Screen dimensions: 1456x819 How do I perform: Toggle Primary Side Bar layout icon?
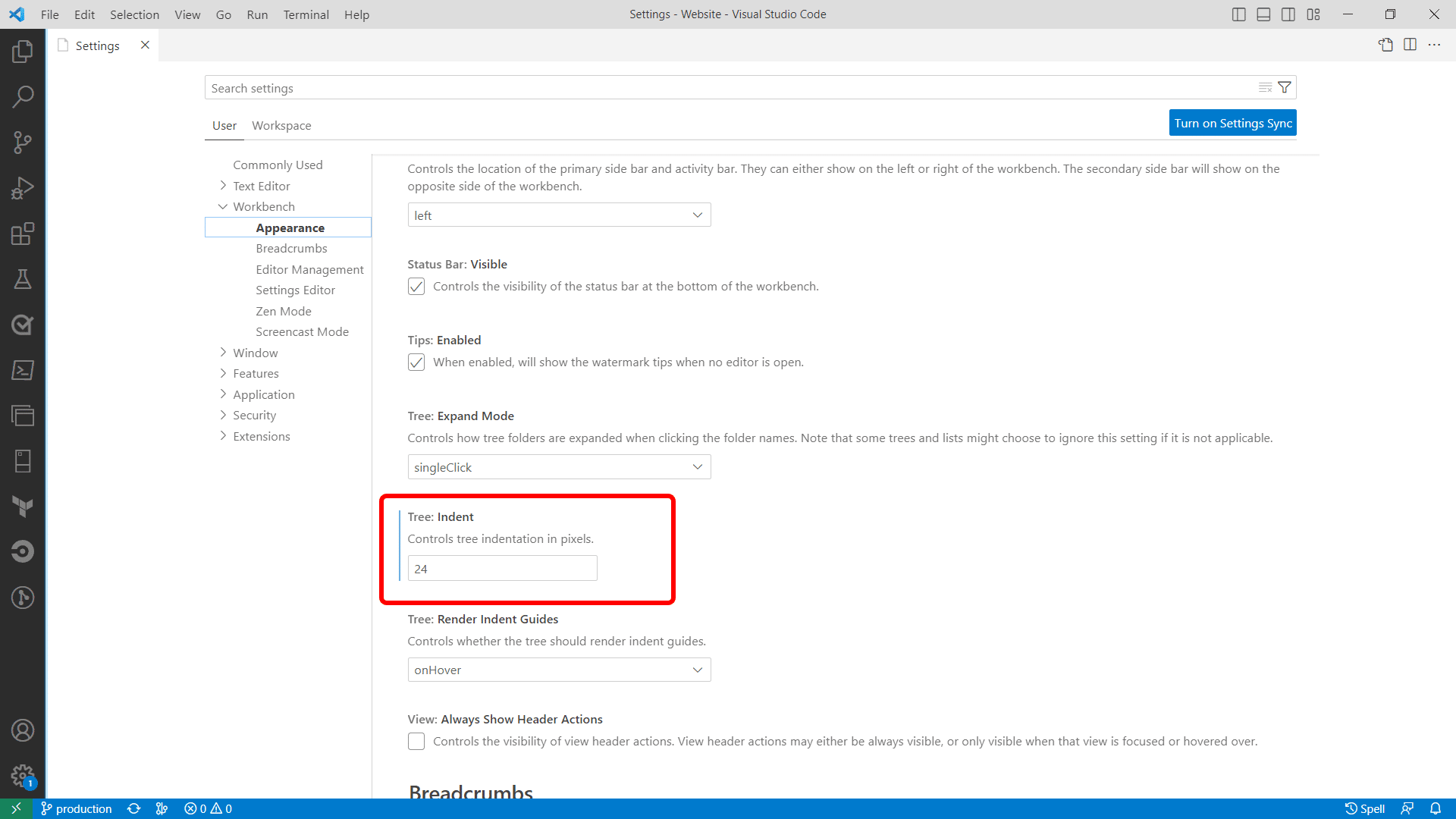pyautogui.click(x=1239, y=14)
